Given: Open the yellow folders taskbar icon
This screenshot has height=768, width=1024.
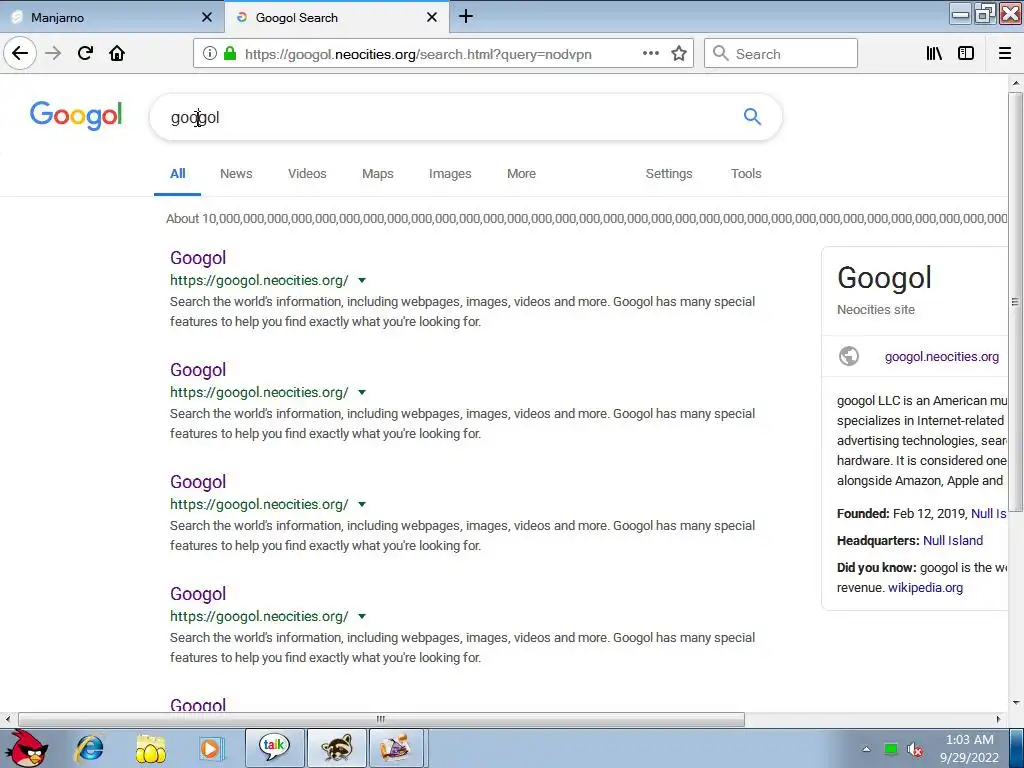Looking at the screenshot, I should [x=151, y=748].
